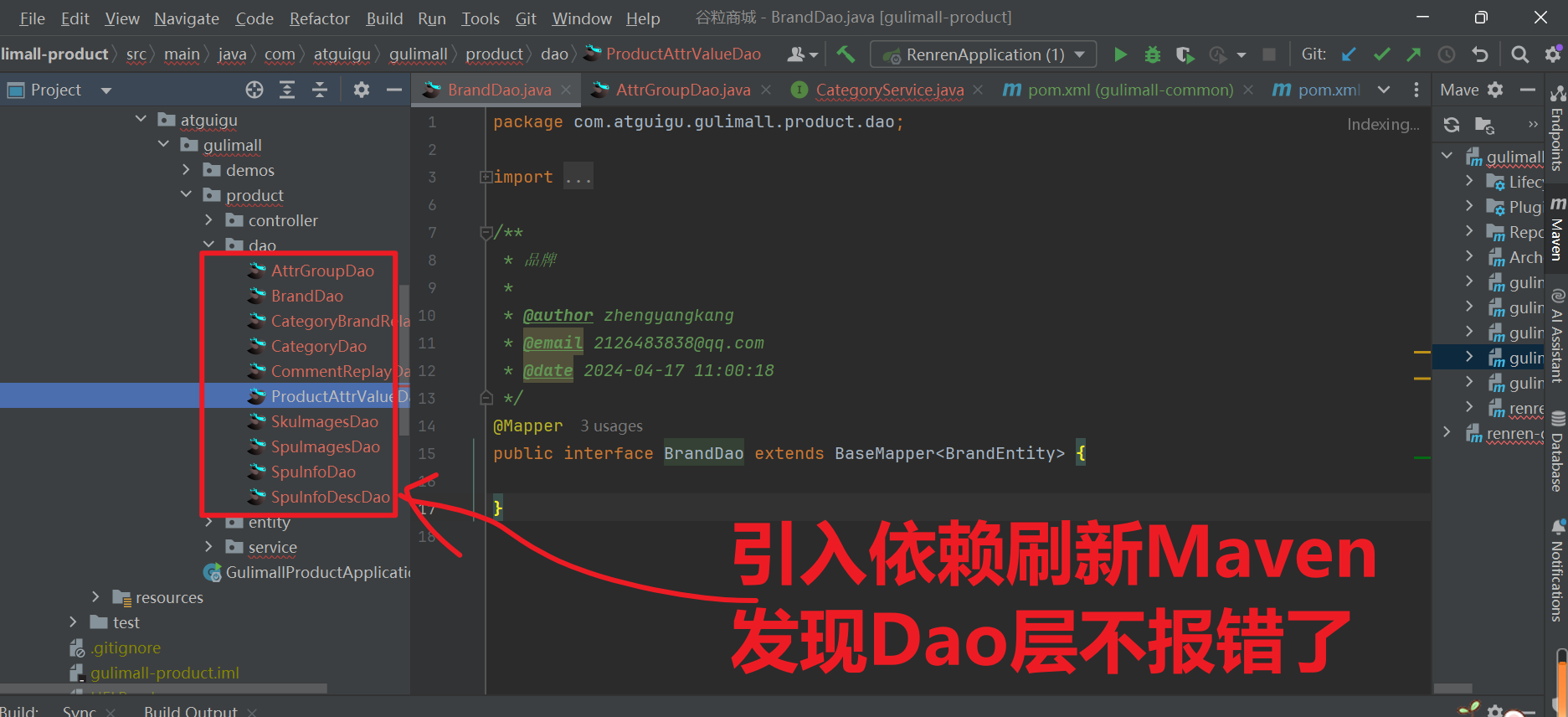Open the Git menu
The width and height of the screenshot is (1568, 717).
(526, 18)
